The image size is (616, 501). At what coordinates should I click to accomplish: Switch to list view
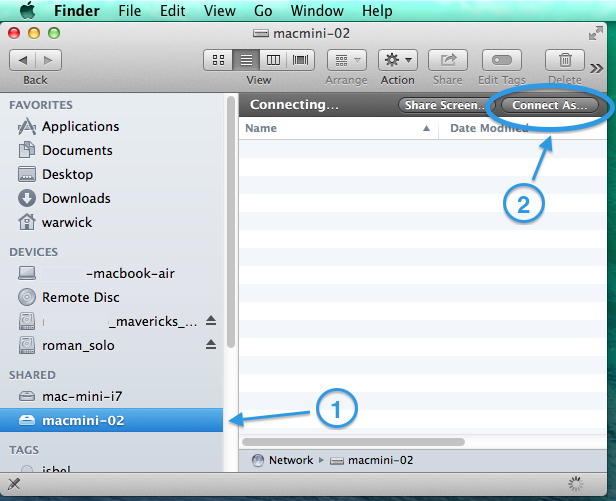(x=246, y=60)
